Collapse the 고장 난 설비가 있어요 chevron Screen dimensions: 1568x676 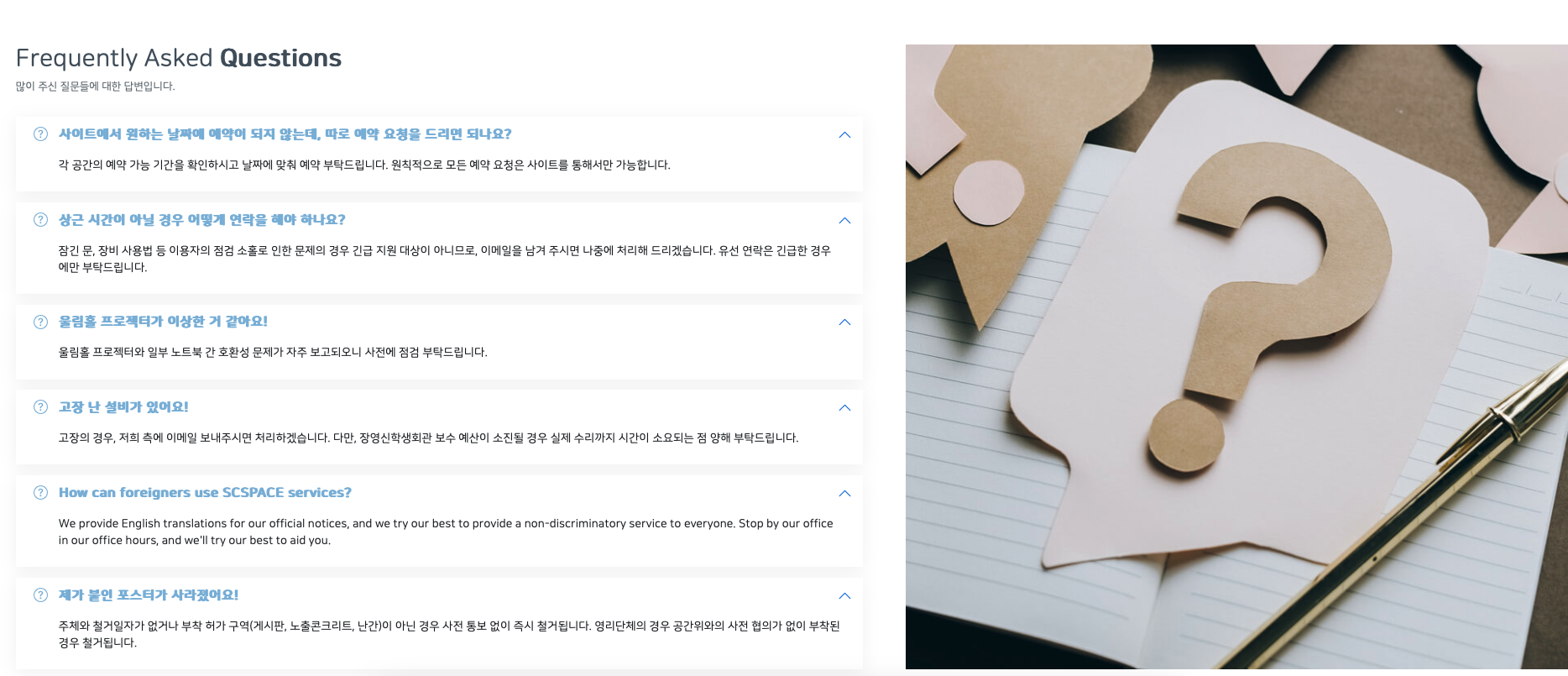tap(844, 408)
